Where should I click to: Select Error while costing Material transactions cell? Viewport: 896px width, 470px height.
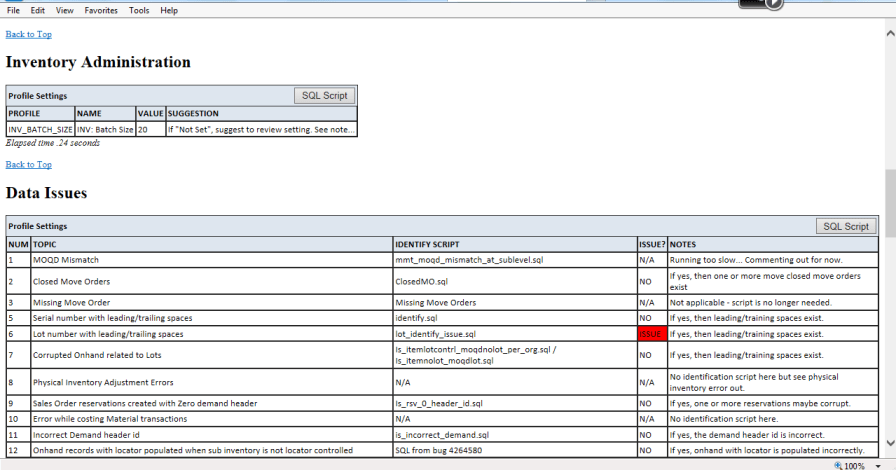tap(212, 419)
